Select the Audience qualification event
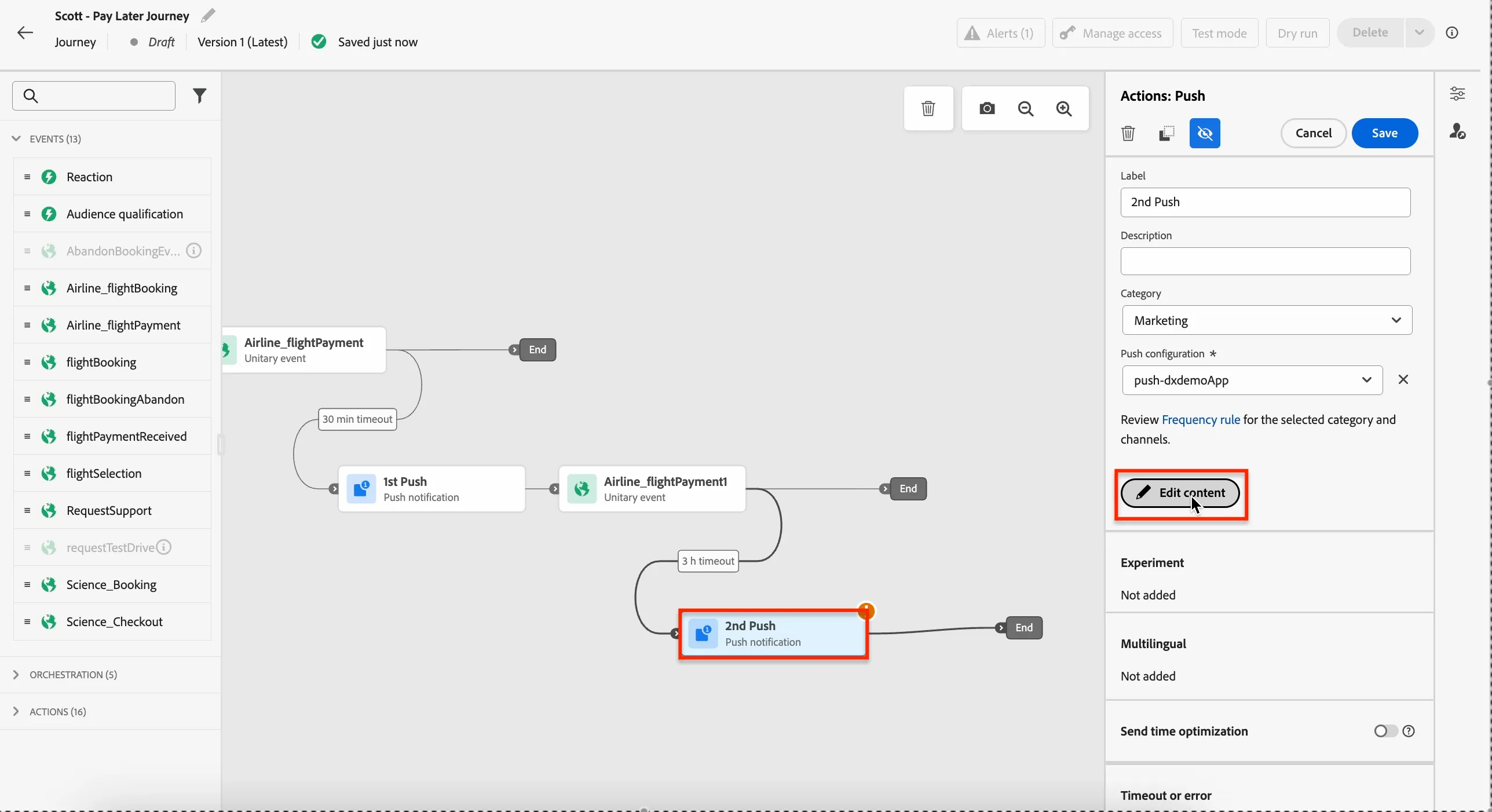The height and width of the screenshot is (812, 1492). tap(112, 214)
